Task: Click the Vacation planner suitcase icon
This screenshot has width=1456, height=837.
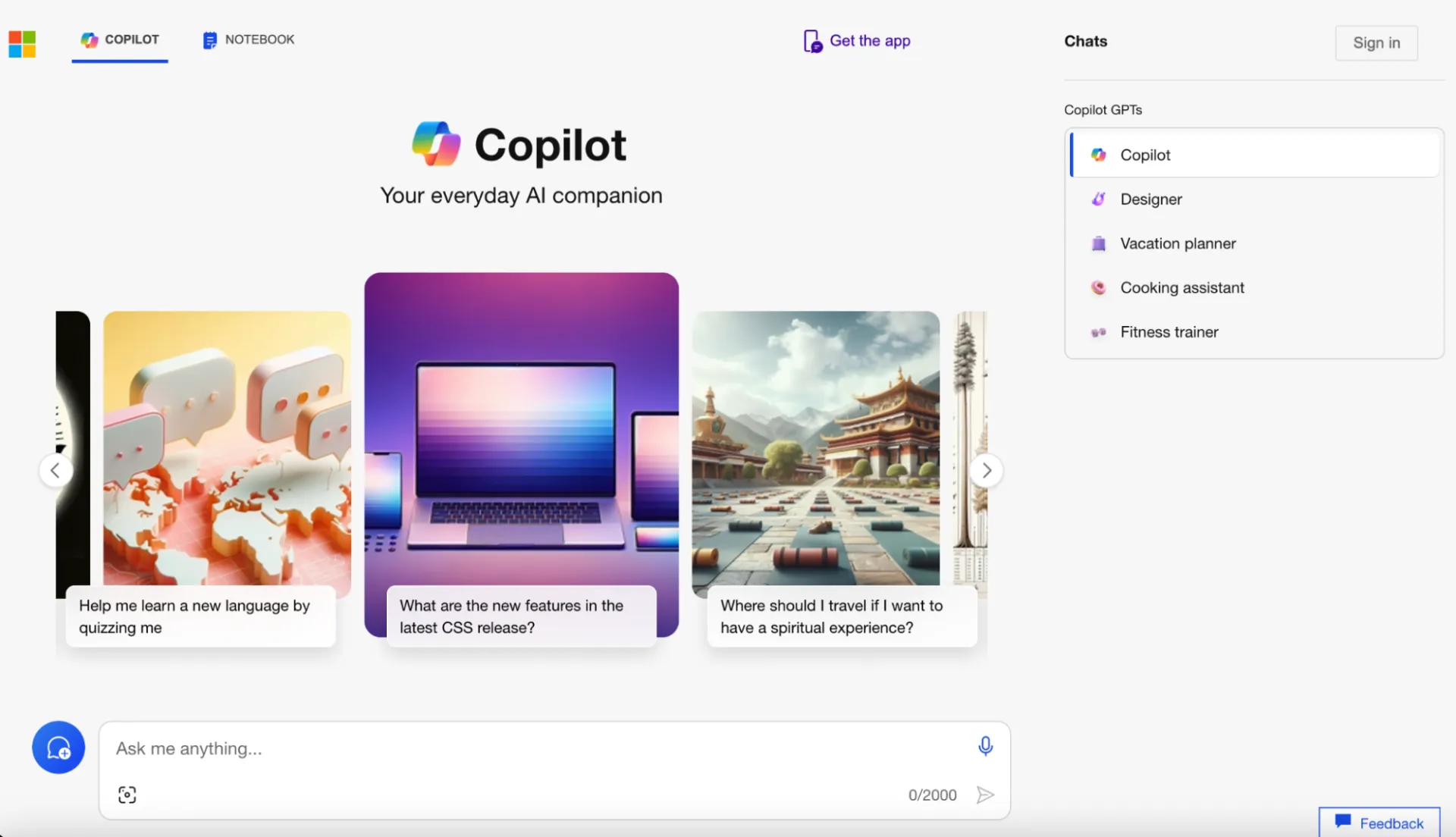Action: point(1098,243)
